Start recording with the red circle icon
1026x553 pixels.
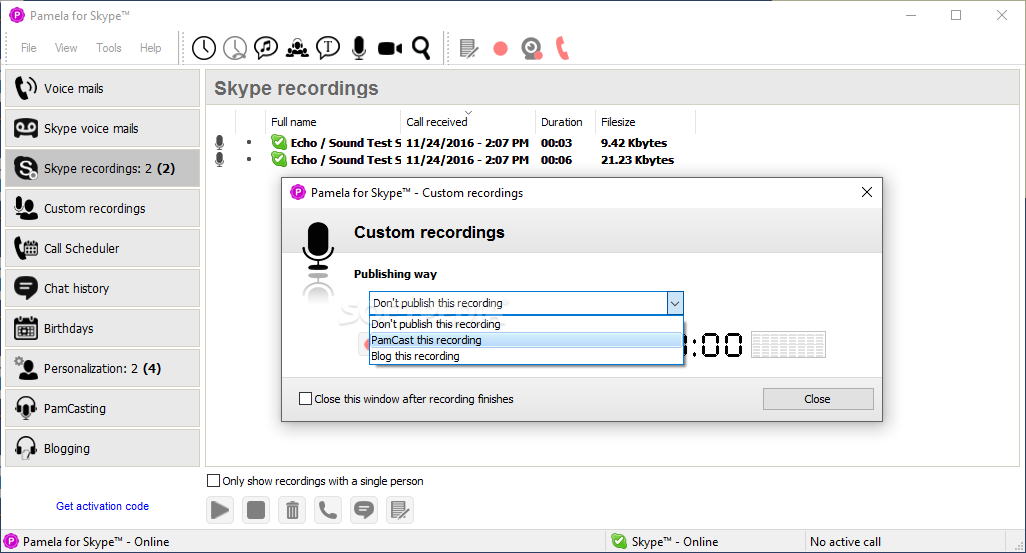tap(501, 48)
